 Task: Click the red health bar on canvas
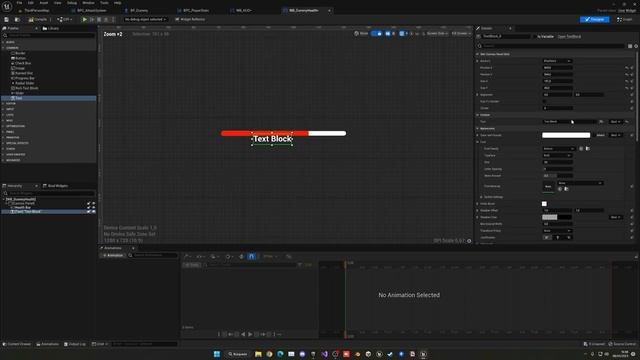click(x=264, y=133)
